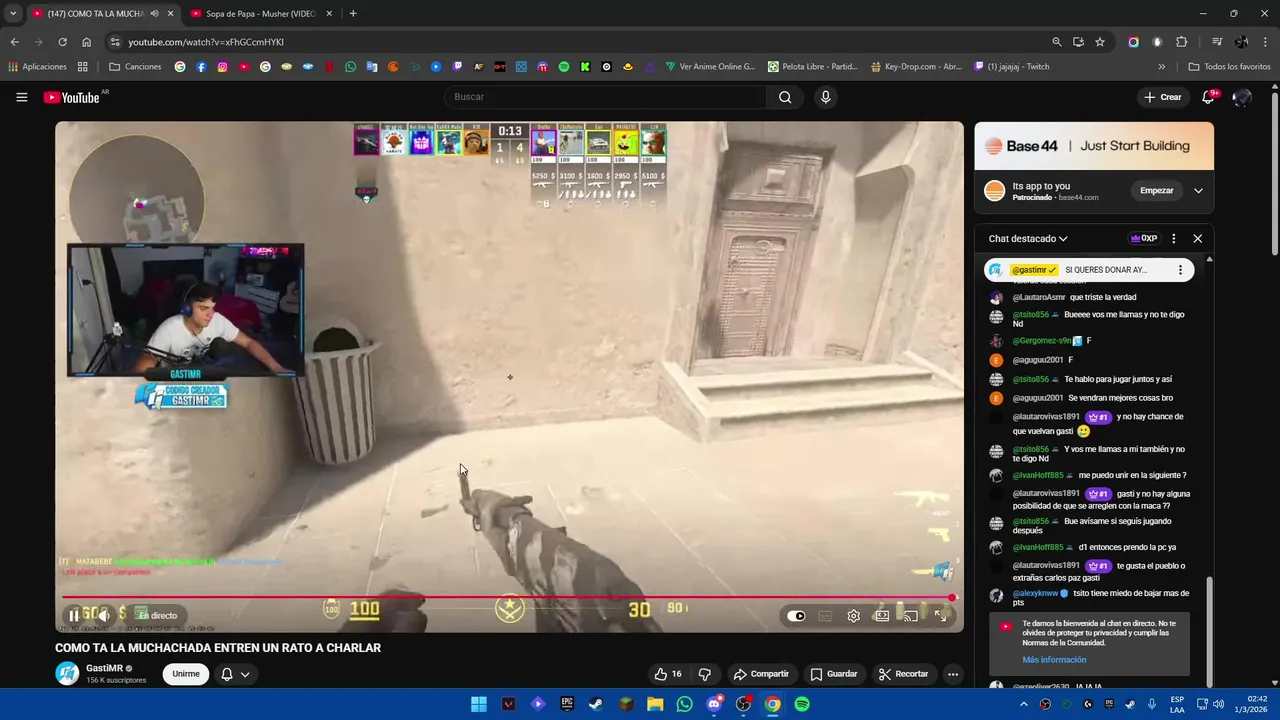Join the channel with Unirme
The height and width of the screenshot is (720, 1280).
(x=186, y=674)
